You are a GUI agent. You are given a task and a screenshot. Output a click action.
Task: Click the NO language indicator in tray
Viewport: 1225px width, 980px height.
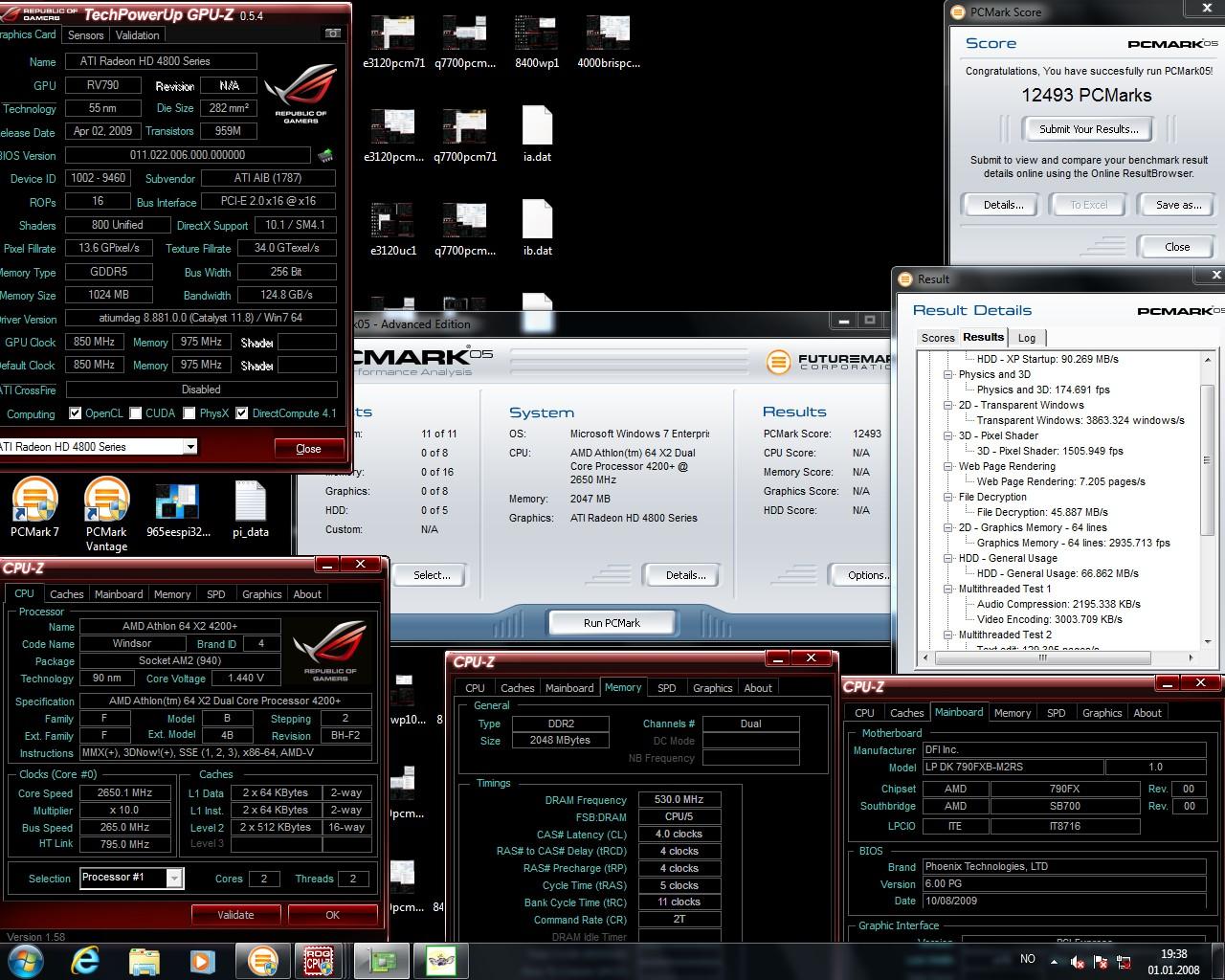[x=1028, y=959]
